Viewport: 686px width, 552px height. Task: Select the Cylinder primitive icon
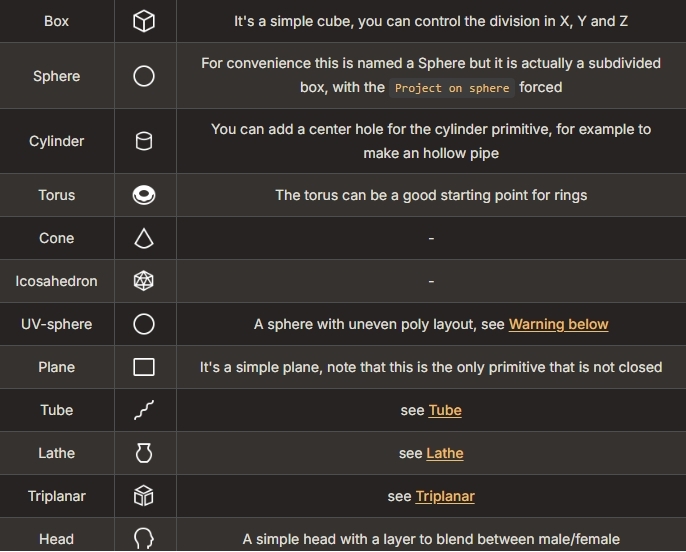point(144,141)
